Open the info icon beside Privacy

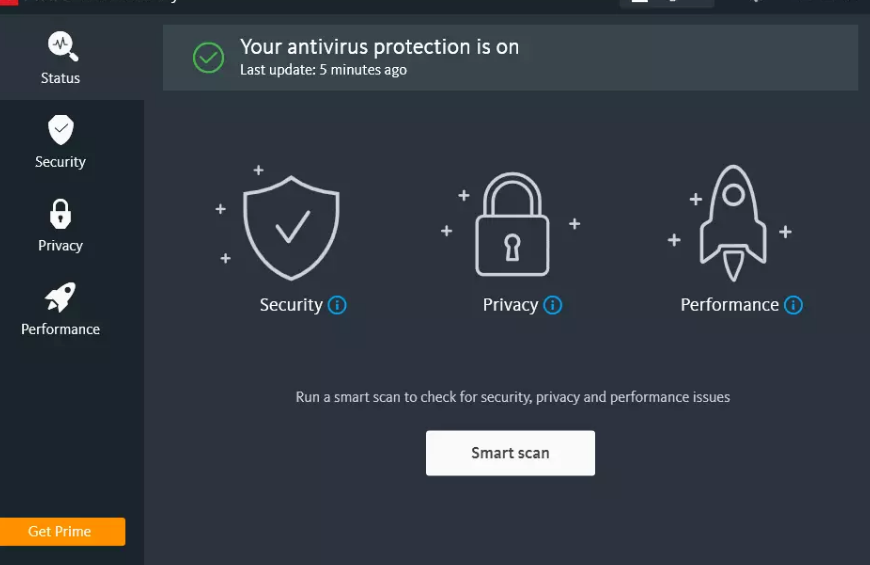[553, 305]
